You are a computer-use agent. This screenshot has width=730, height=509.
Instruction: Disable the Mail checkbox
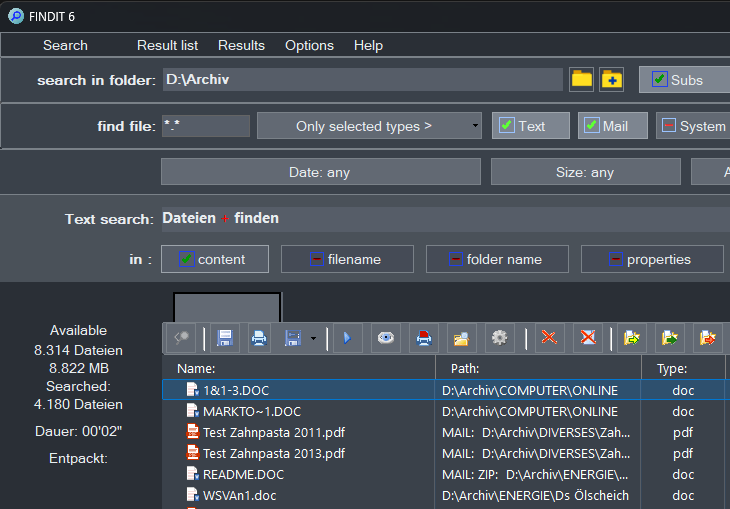[x=591, y=126]
